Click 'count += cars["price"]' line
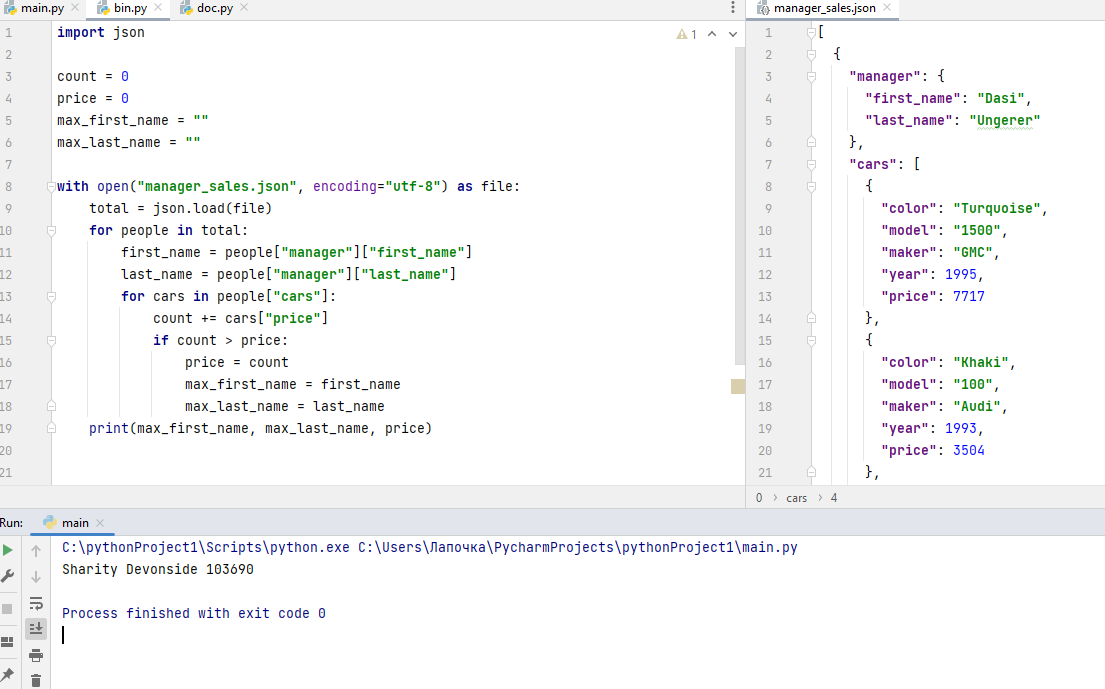Screen dimensions: 1105x689 [240, 318]
